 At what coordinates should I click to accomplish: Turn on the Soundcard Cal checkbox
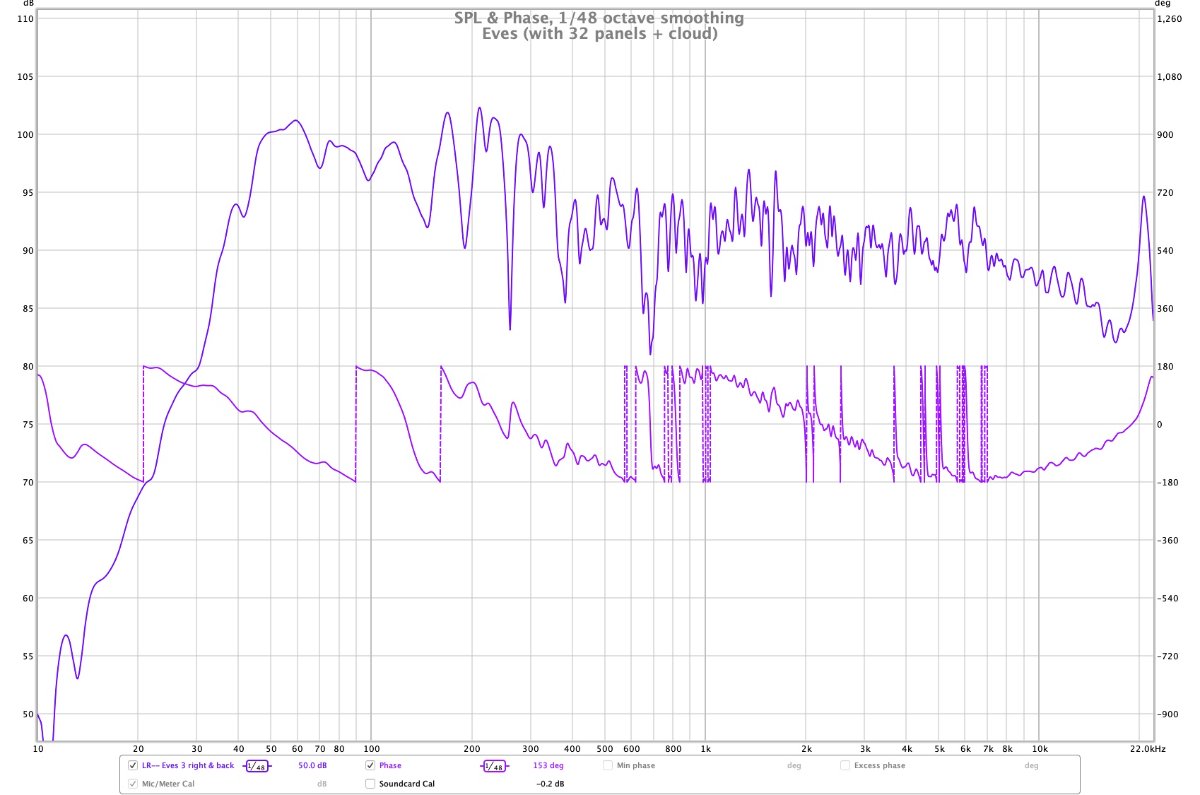tap(370, 784)
